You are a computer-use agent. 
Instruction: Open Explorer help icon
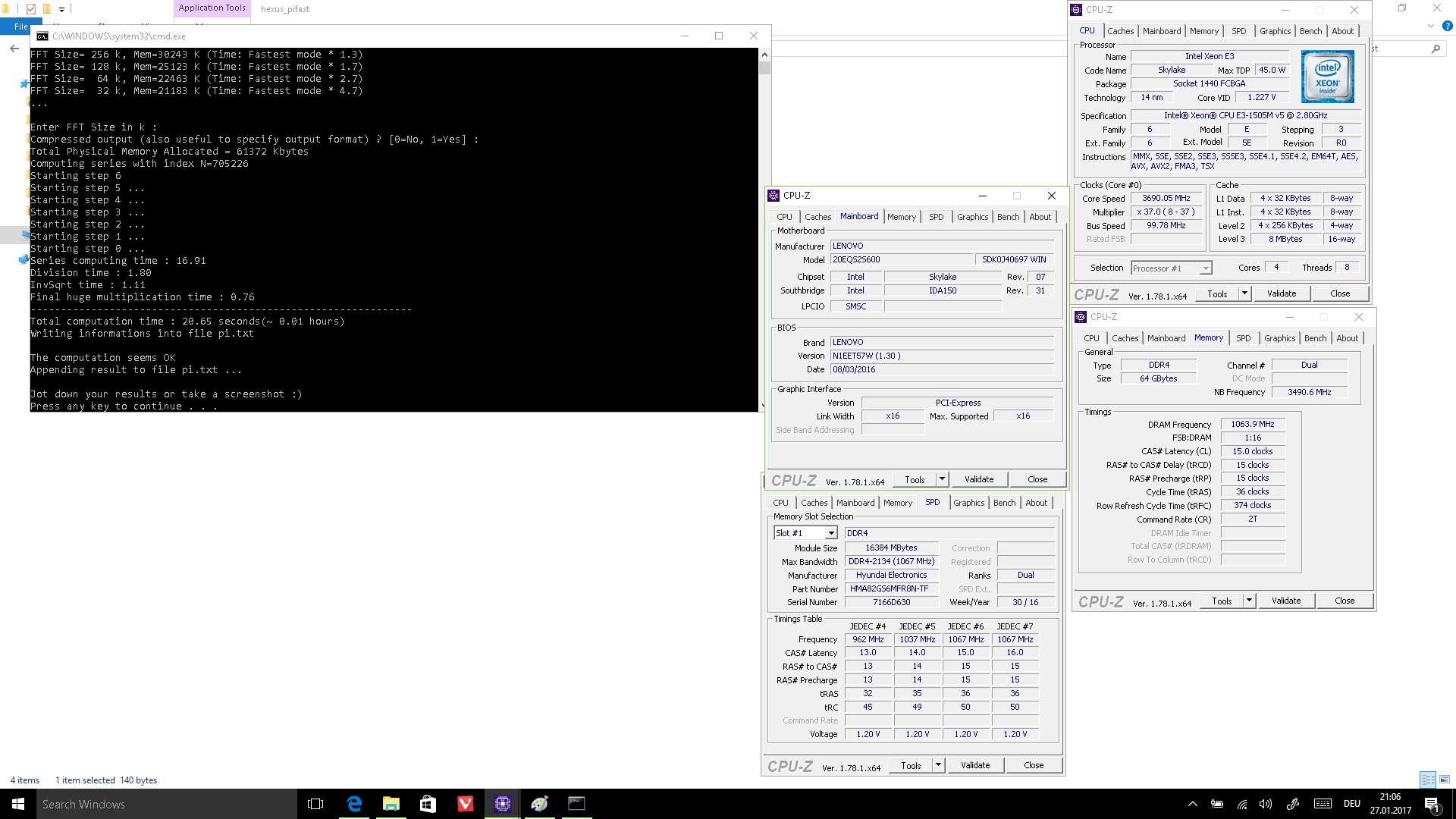1447,26
